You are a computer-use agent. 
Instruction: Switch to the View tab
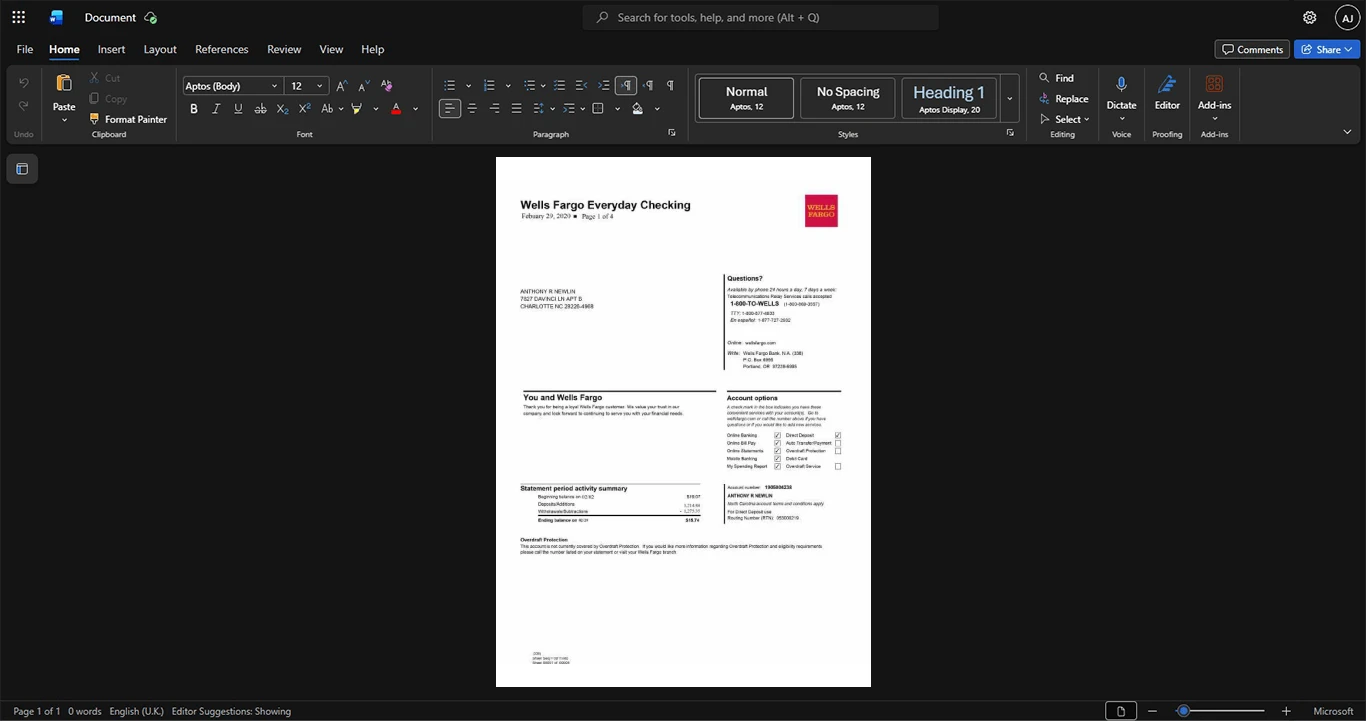(331, 49)
